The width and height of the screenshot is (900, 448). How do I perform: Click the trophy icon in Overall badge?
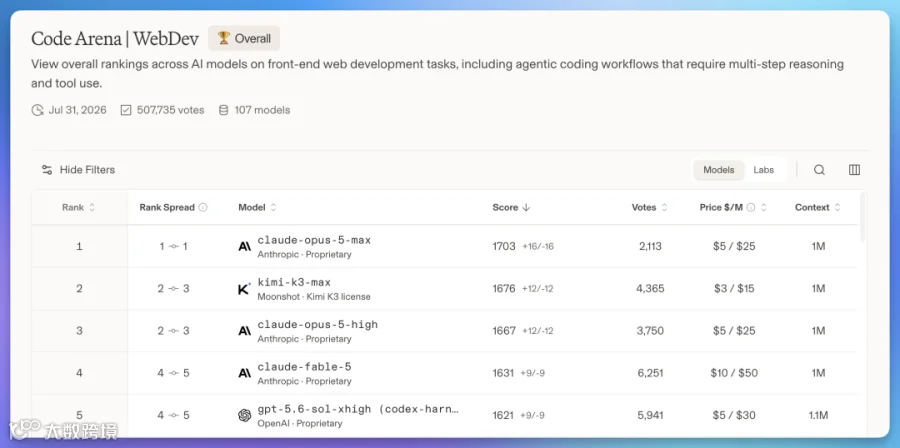(x=224, y=38)
